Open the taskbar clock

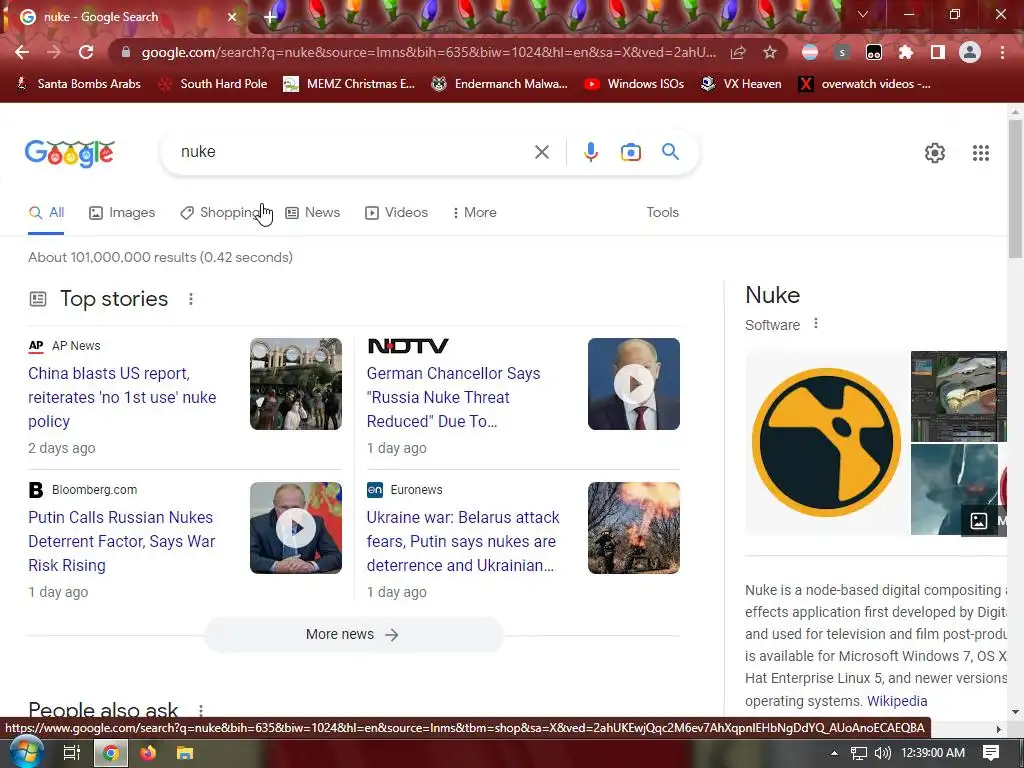[933, 753]
